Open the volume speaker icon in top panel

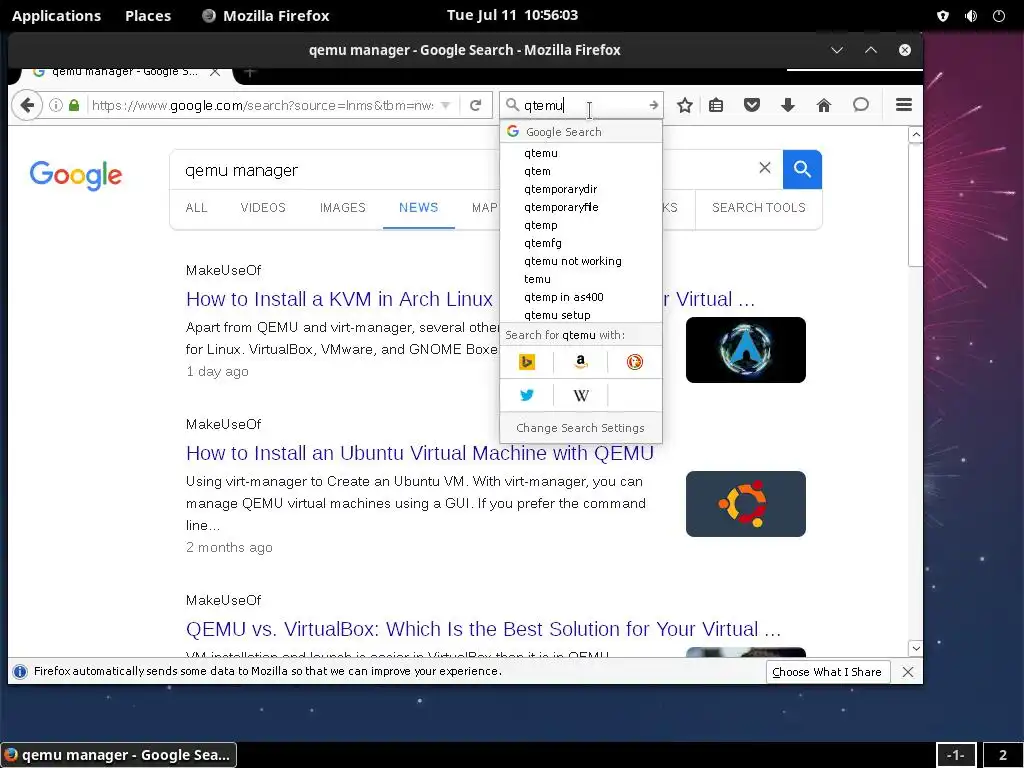click(x=971, y=16)
